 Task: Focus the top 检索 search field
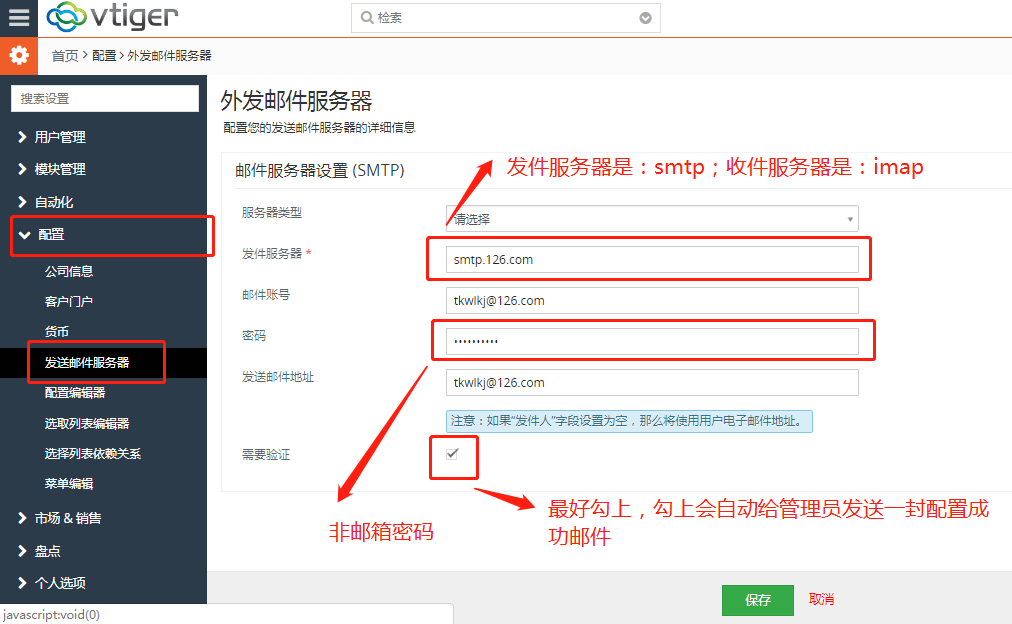tap(505, 18)
